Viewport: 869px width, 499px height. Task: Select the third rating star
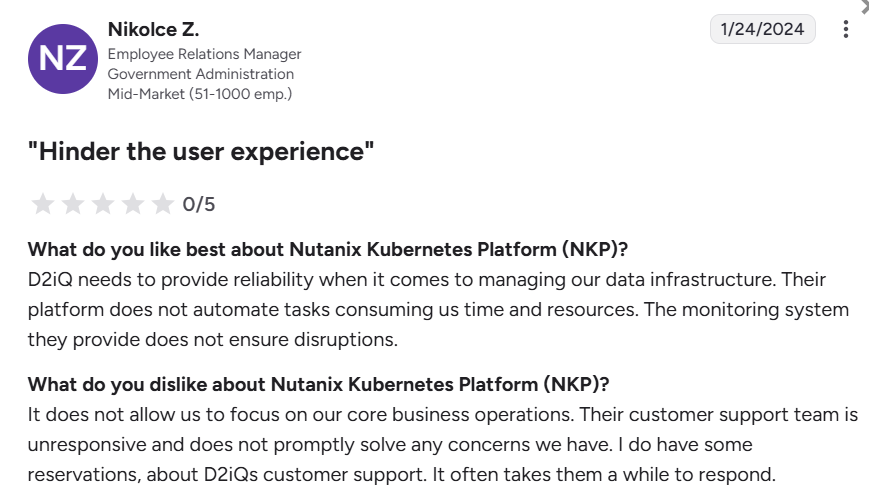103,204
